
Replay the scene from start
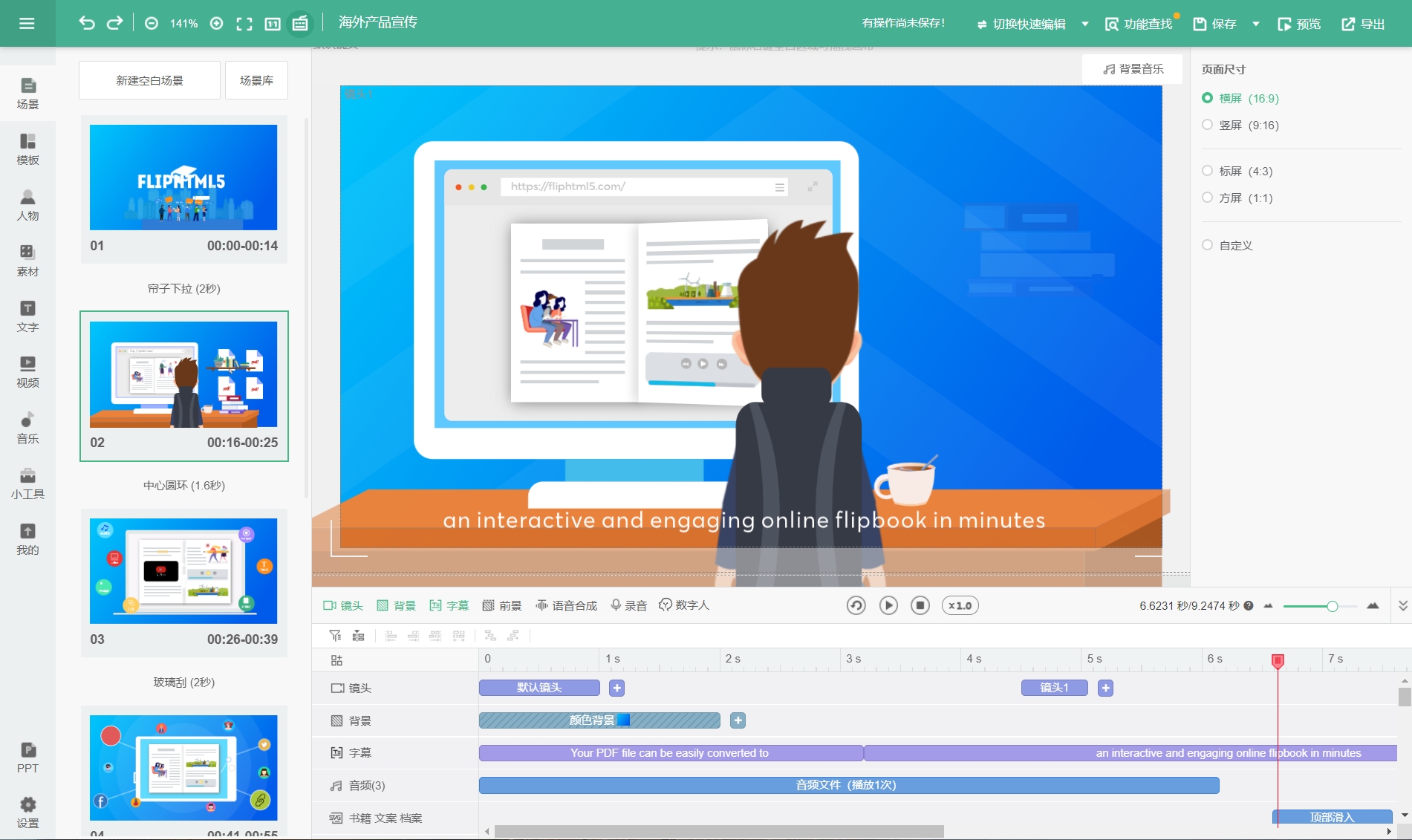(856, 605)
